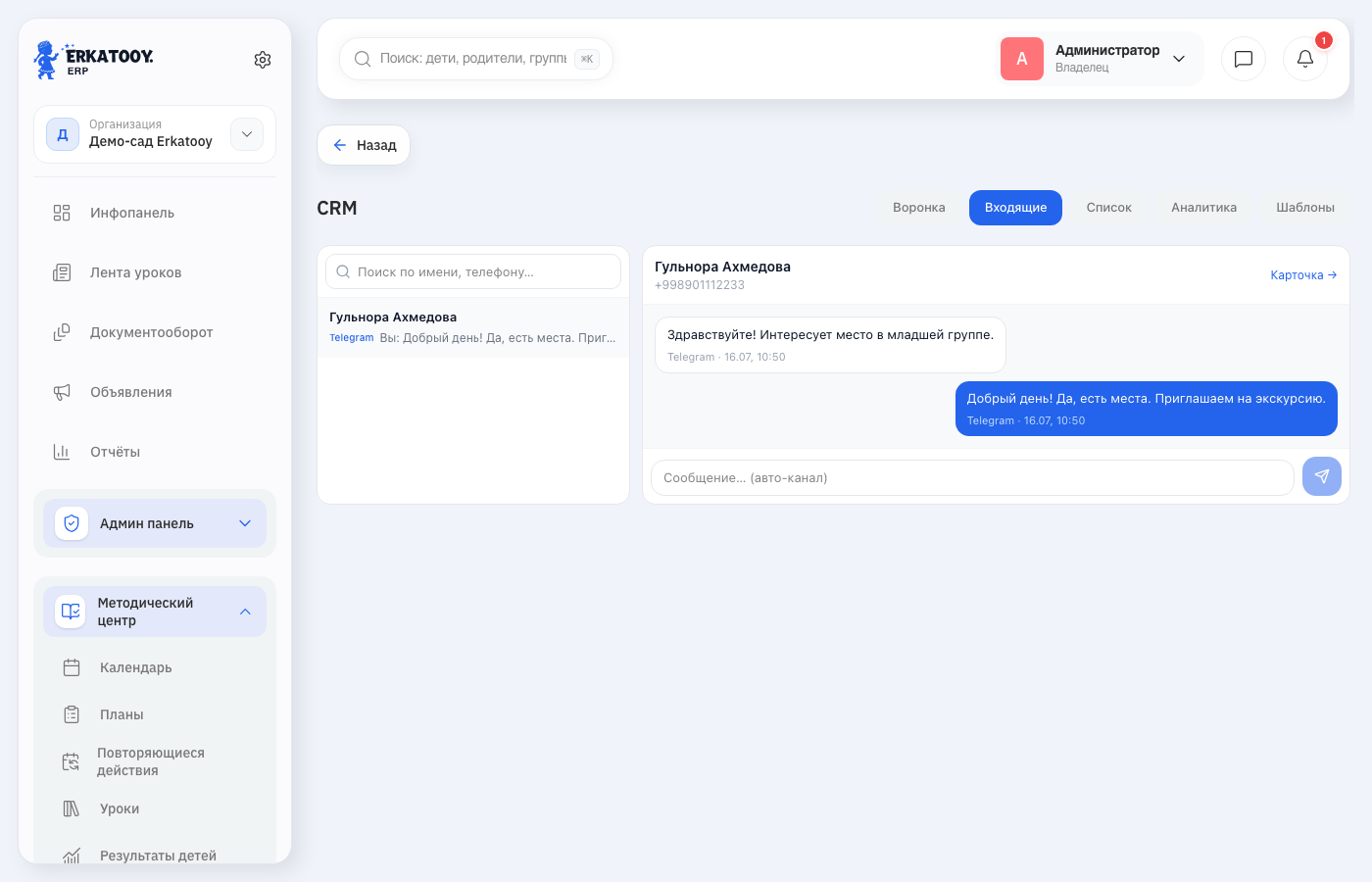The height and width of the screenshot is (882, 1372).
Task: Open the Инфопанель dashboard icon
Action: coord(62,213)
